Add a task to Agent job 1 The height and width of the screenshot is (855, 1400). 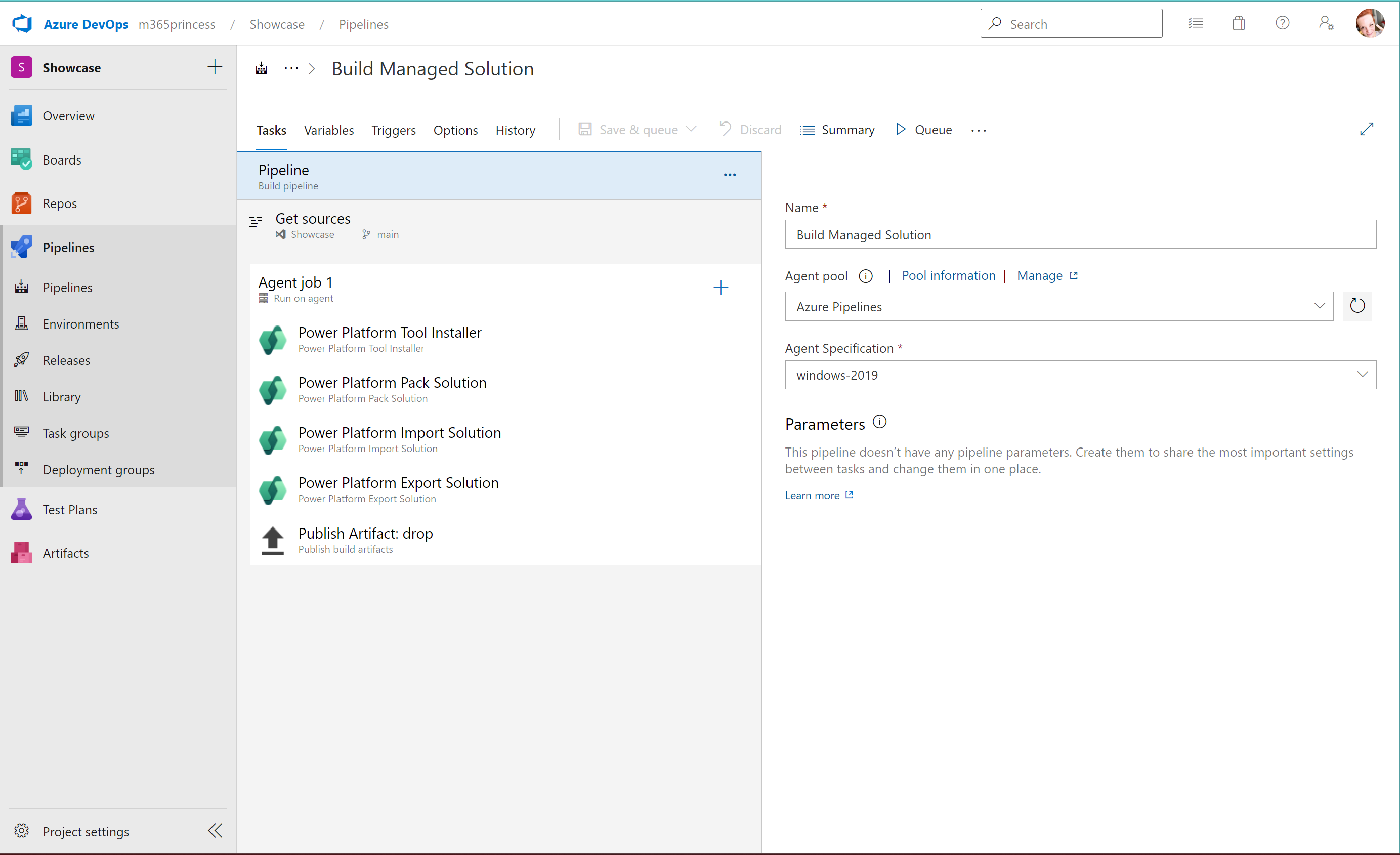pyautogui.click(x=720, y=288)
